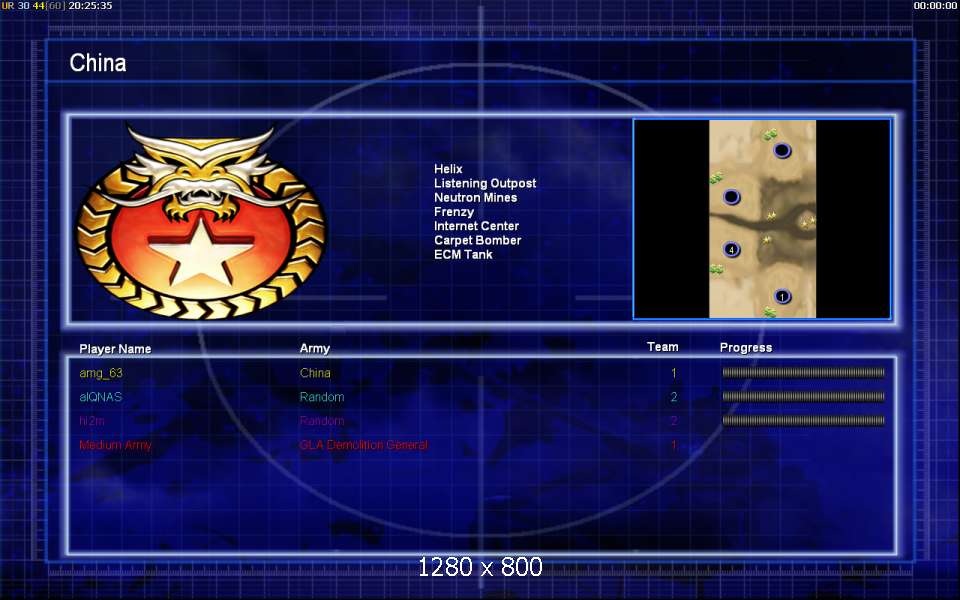Select the "Medium Army" AI player name
960x600 pixels.
[115, 445]
